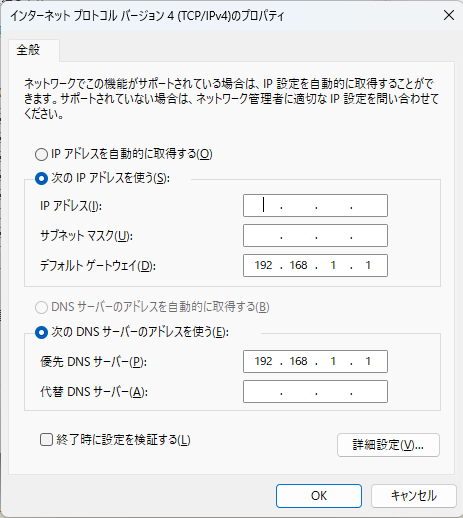Click second octet of 代替 DNS サーバー field
This screenshot has width=463, height=518.
pos(298,391)
